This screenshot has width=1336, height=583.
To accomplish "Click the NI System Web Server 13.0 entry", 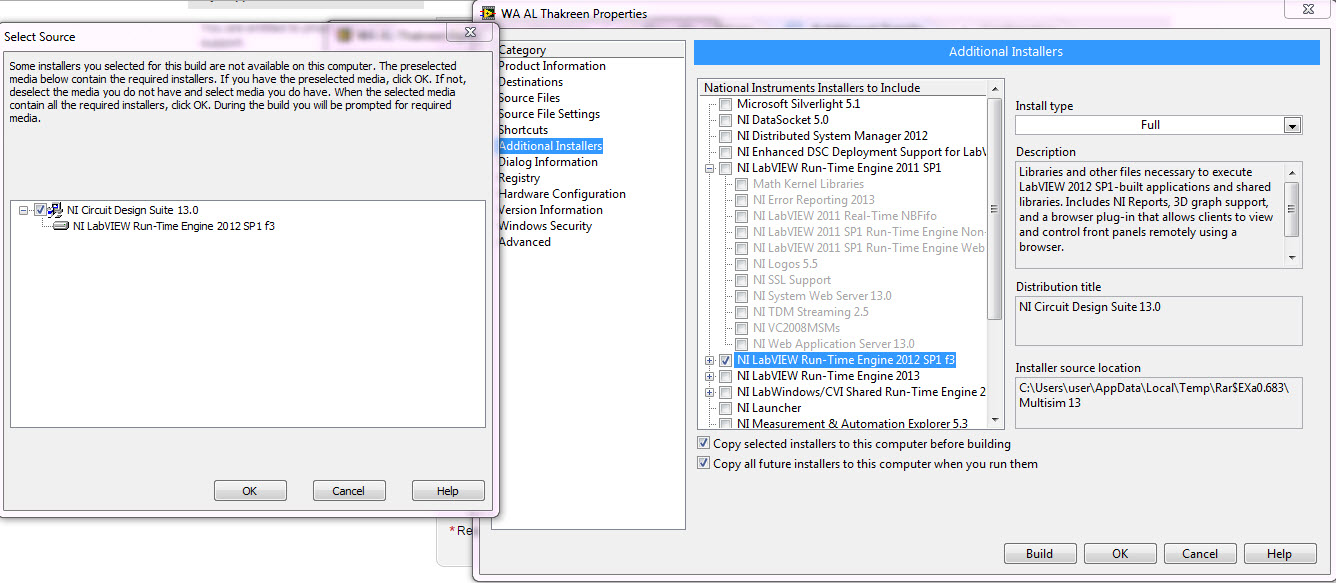I will (x=822, y=296).
